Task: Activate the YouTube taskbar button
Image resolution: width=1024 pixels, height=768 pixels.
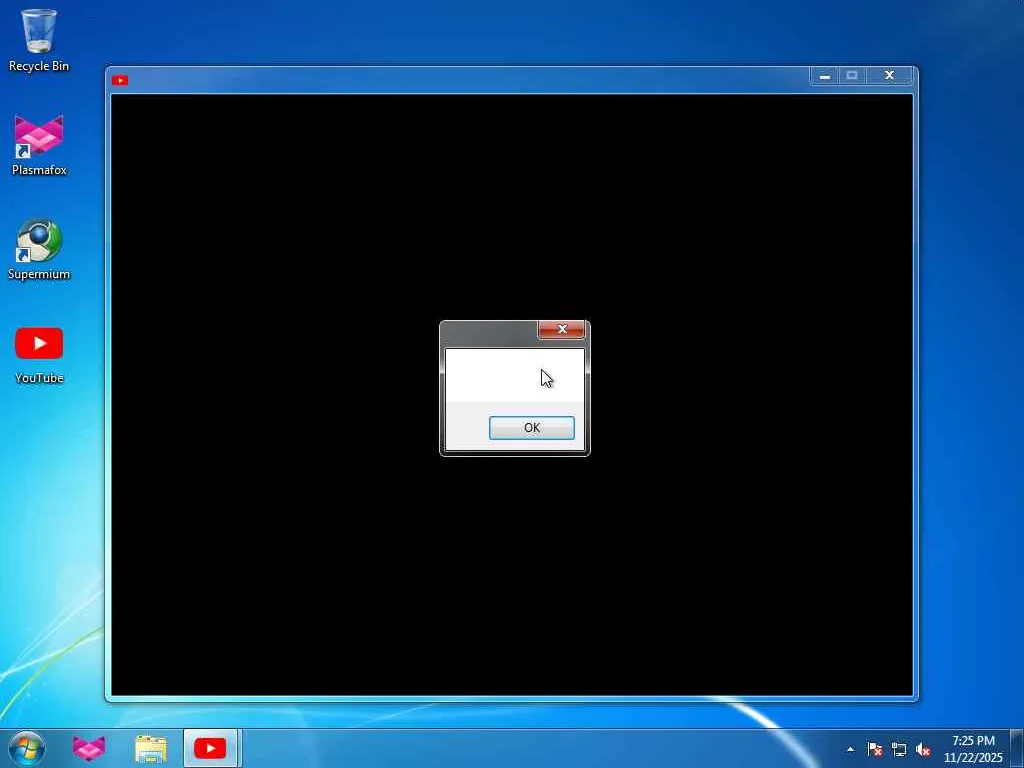Action: pos(210,748)
